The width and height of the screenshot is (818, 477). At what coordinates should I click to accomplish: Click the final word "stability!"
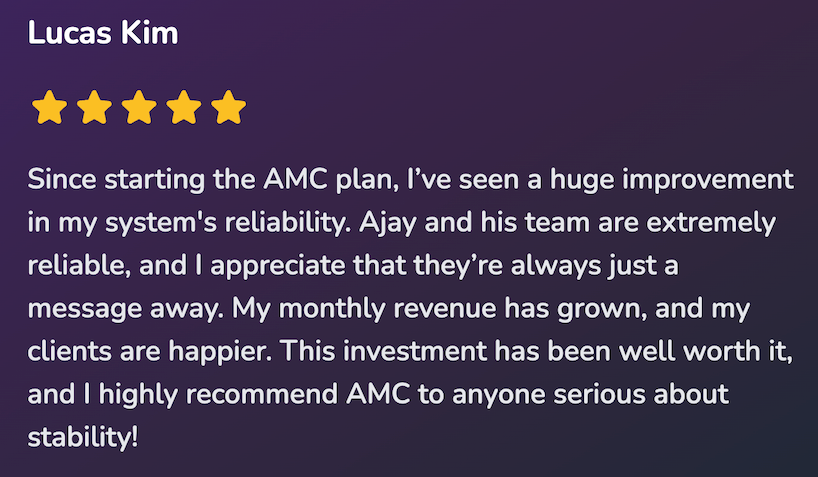[x=83, y=437]
